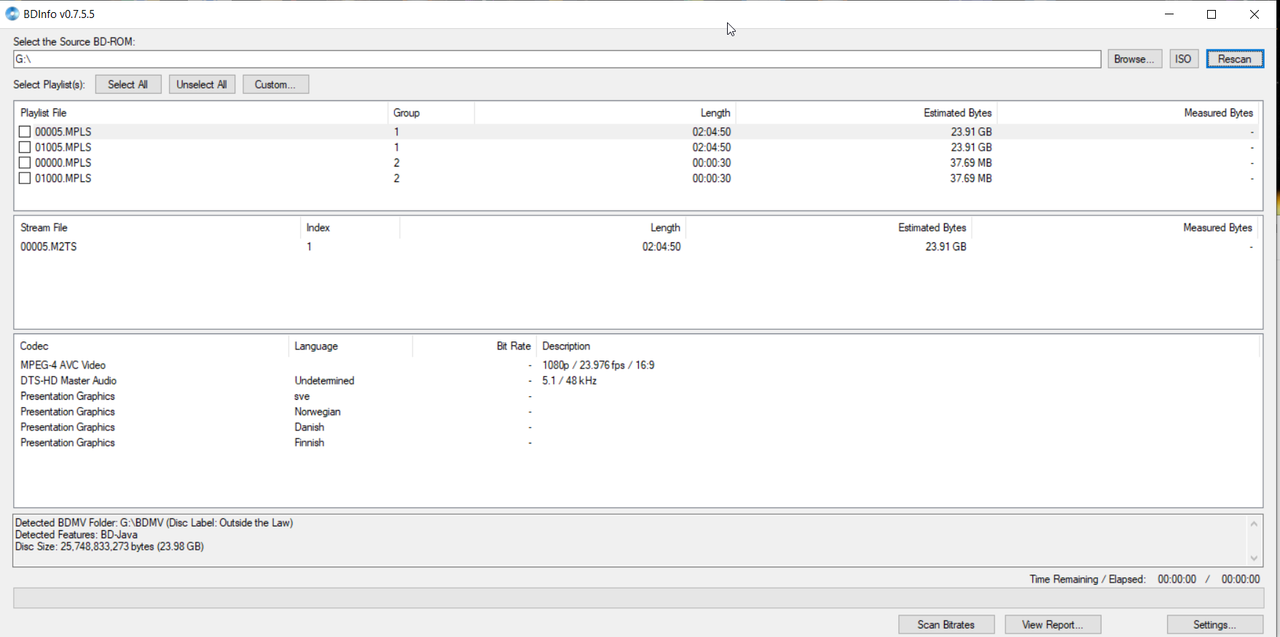The image size is (1280, 637).
Task: Check the 00000.MPLS playlist checkbox
Action: (25, 163)
